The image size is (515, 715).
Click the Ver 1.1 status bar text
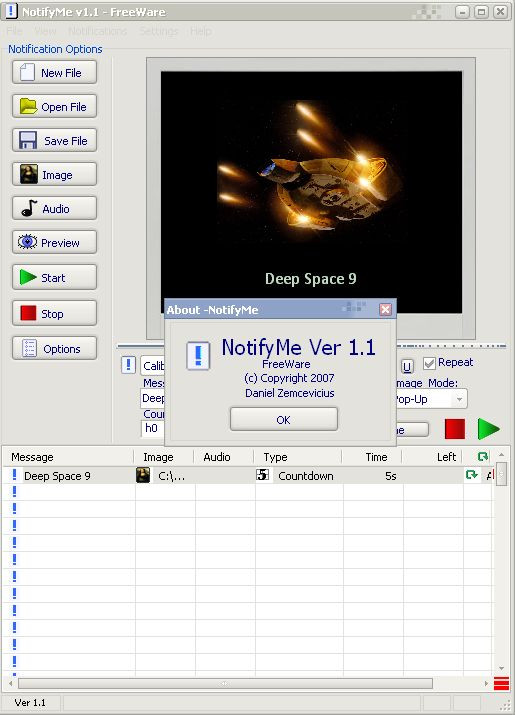[x=30, y=702]
